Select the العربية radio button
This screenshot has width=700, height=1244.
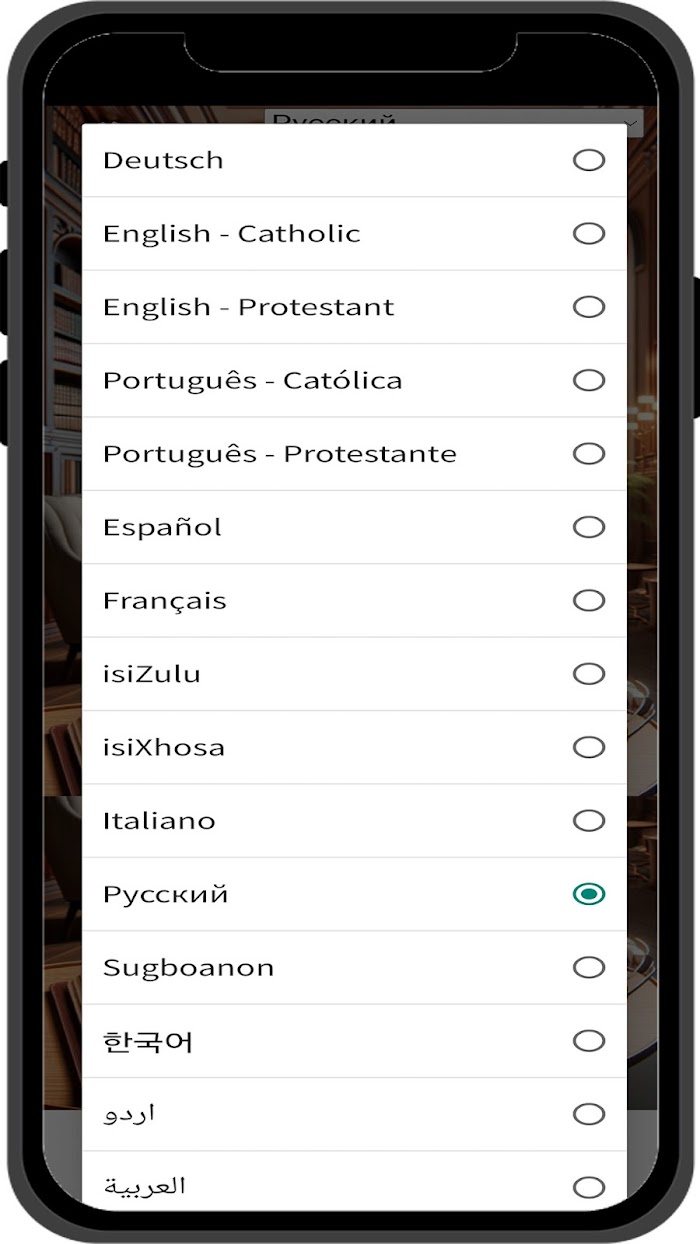[589, 1187]
